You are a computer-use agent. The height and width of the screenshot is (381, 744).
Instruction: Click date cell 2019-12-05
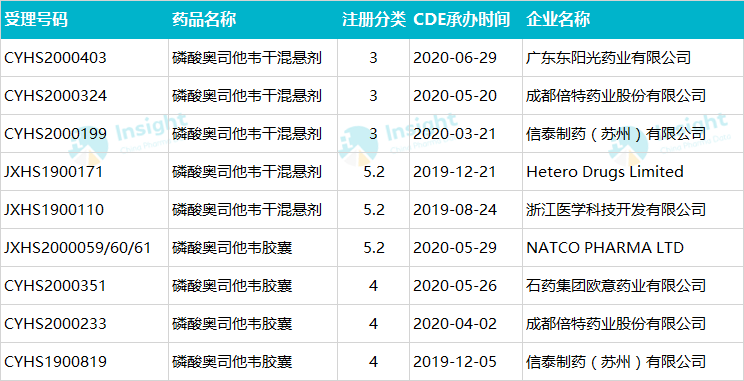click(x=455, y=362)
